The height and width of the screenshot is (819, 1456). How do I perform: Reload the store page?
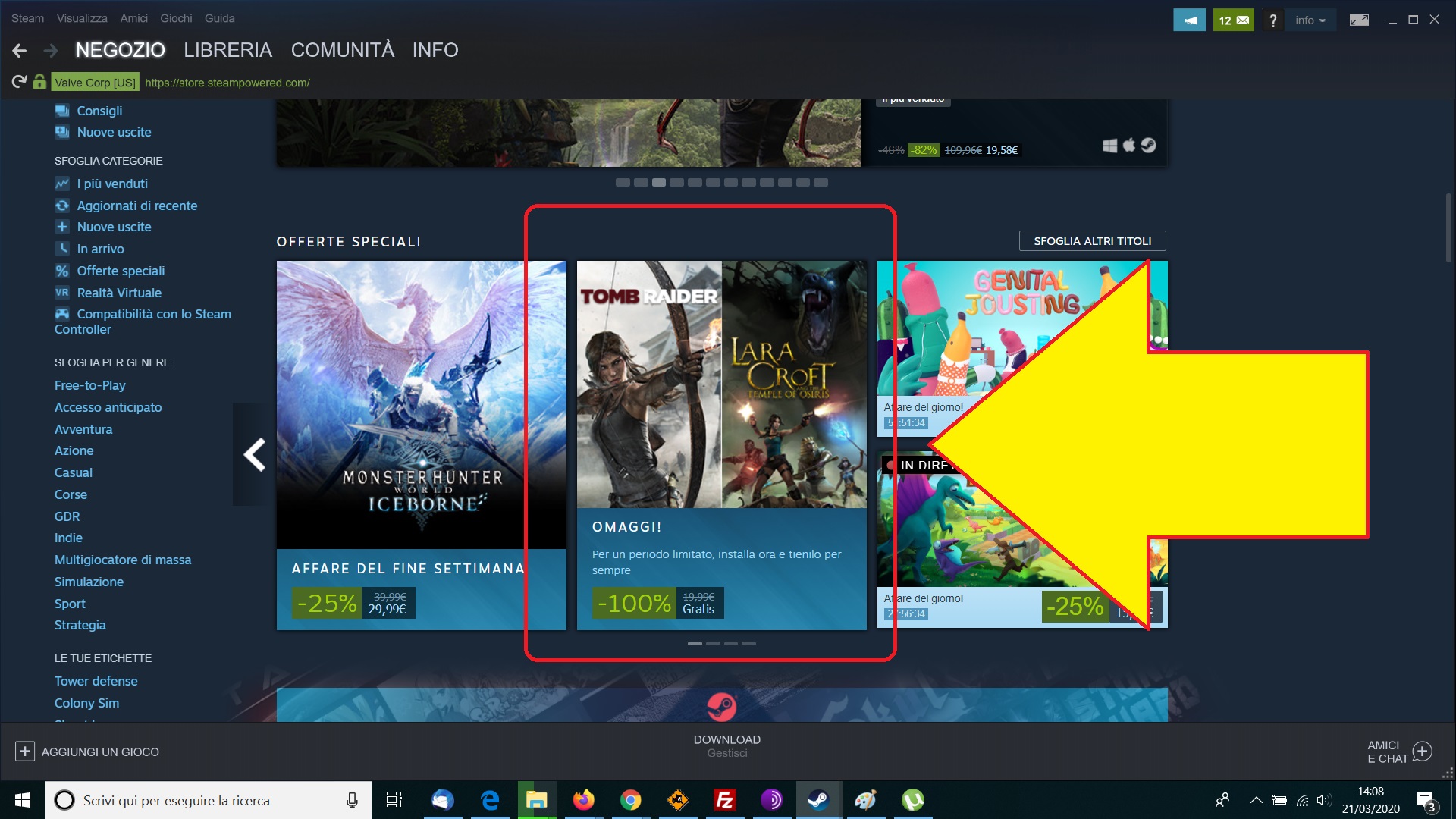coord(20,82)
